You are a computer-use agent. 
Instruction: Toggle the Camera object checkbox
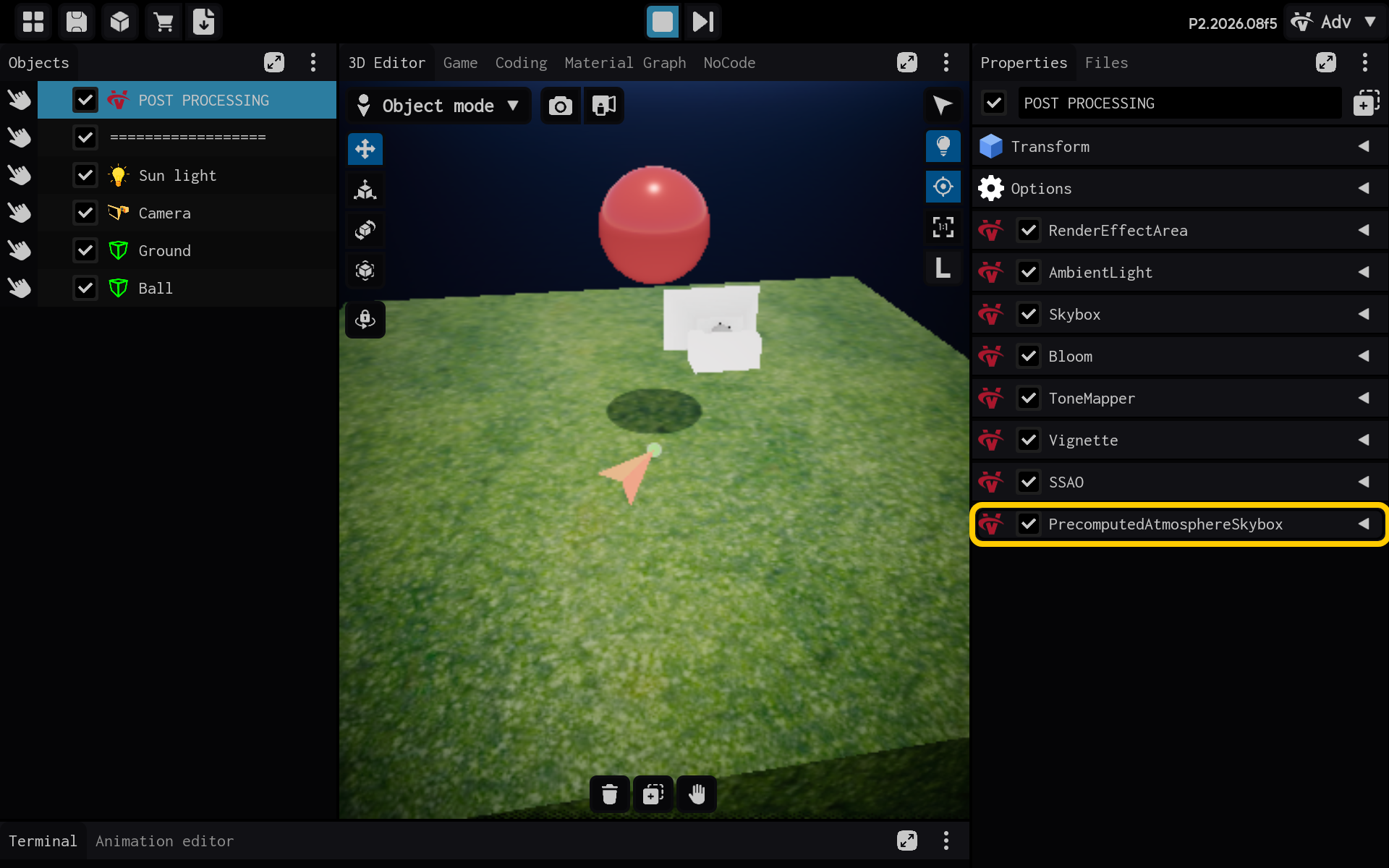[x=85, y=213]
